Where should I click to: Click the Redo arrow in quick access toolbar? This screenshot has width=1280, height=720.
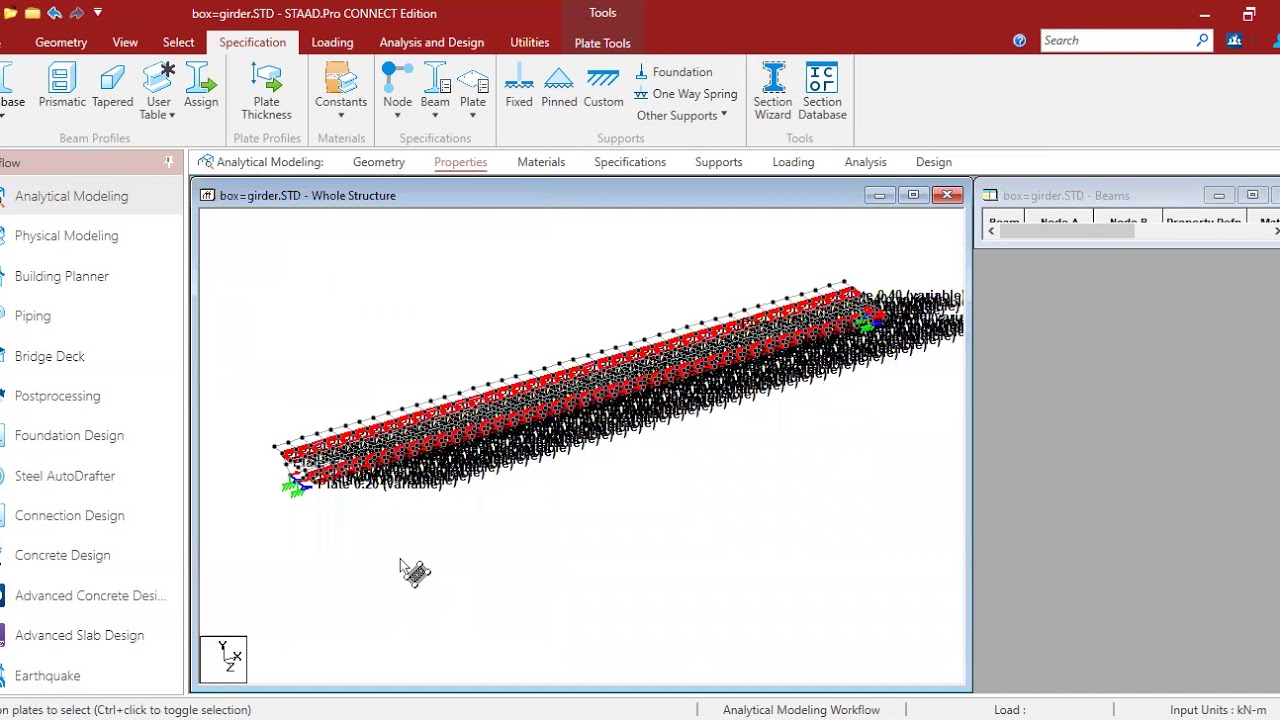[76, 13]
